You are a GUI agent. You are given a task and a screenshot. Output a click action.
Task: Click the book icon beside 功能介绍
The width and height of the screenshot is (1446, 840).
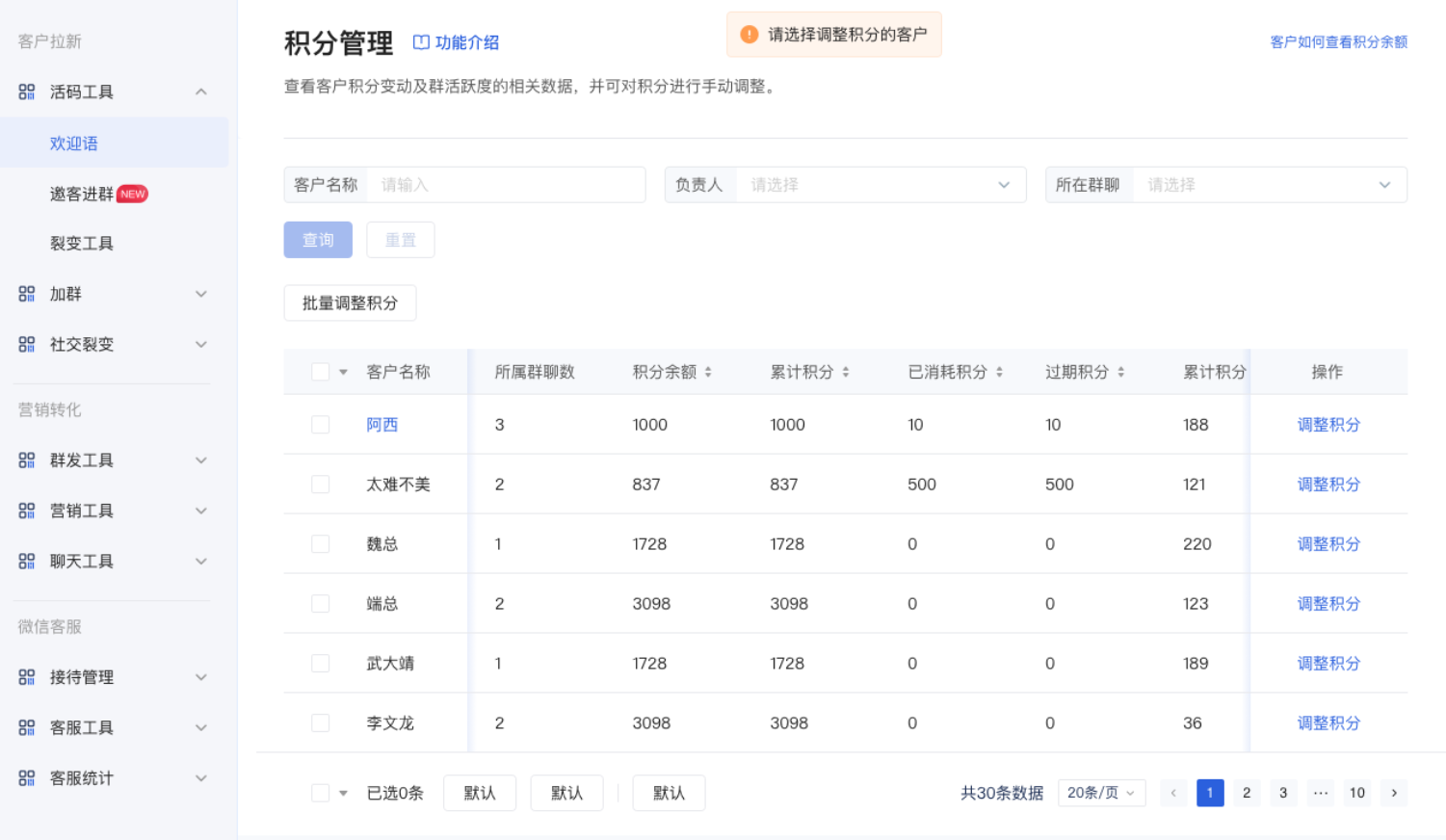421,42
